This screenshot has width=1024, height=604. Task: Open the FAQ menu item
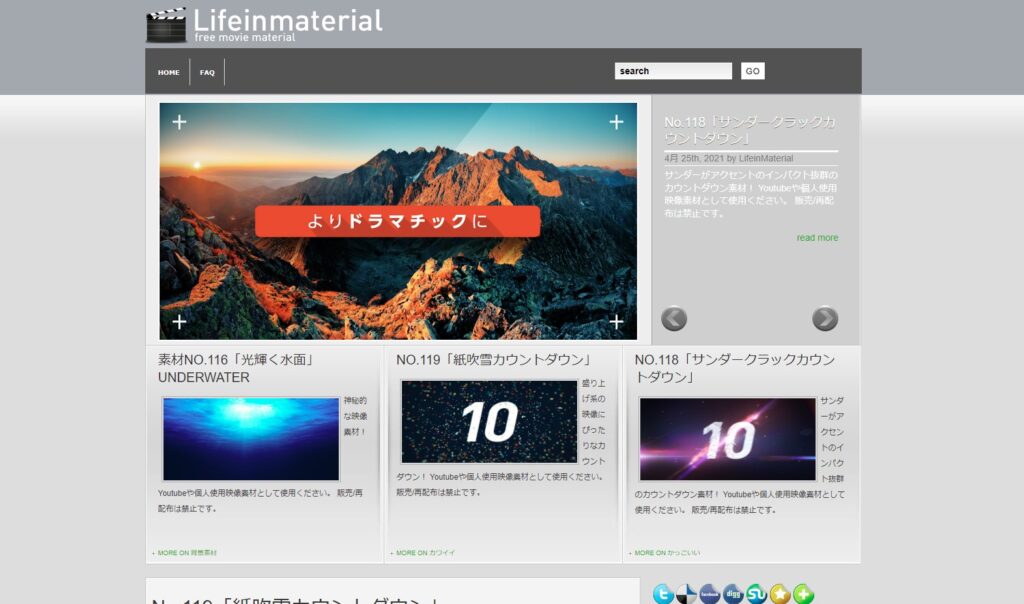(x=207, y=72)
